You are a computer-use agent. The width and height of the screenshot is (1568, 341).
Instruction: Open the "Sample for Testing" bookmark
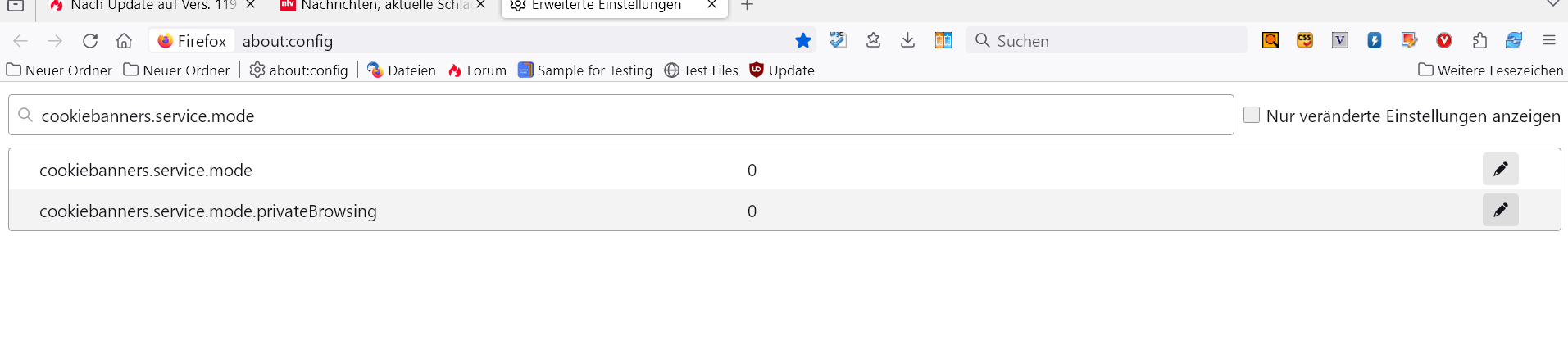tap(585, 70)
